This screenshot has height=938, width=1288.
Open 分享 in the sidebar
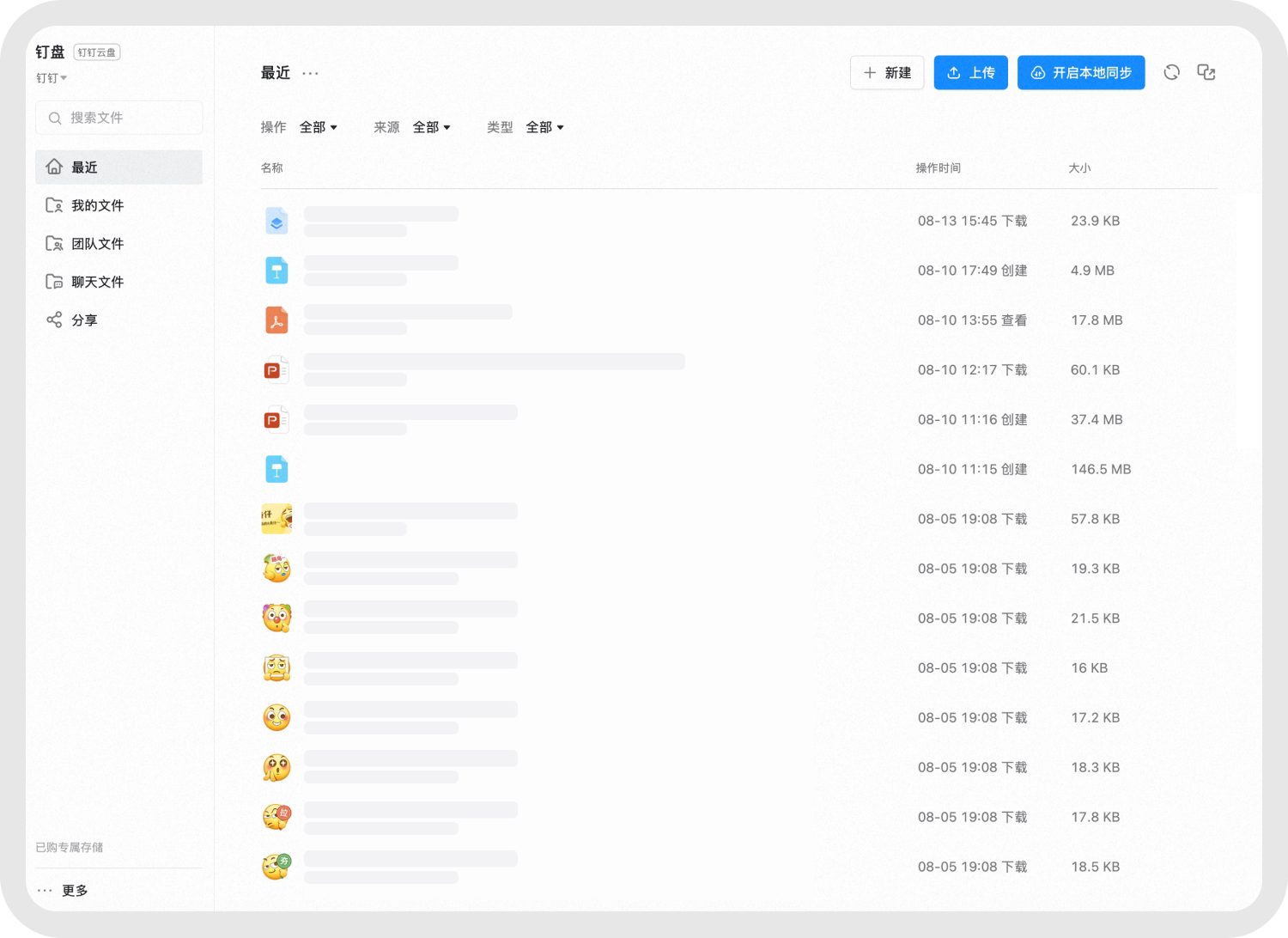(118, 320)
